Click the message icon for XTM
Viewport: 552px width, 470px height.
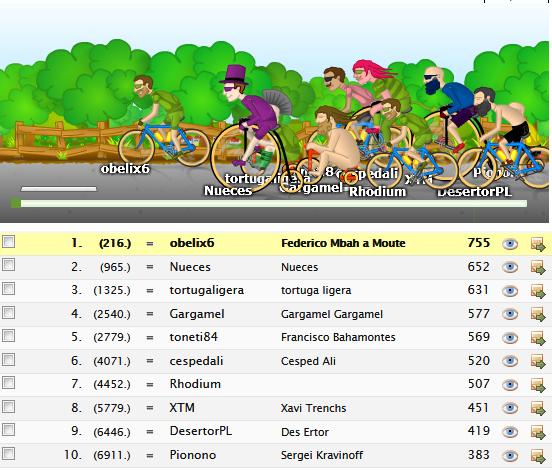pos(538,408)
